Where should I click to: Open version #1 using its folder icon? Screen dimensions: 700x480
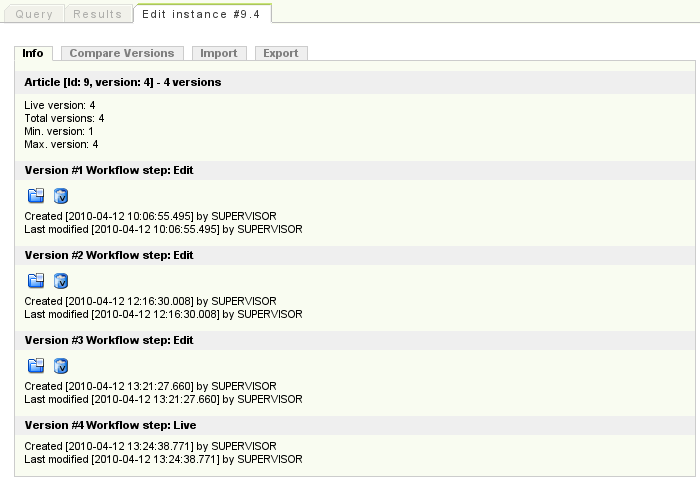[x=36, y=196]
